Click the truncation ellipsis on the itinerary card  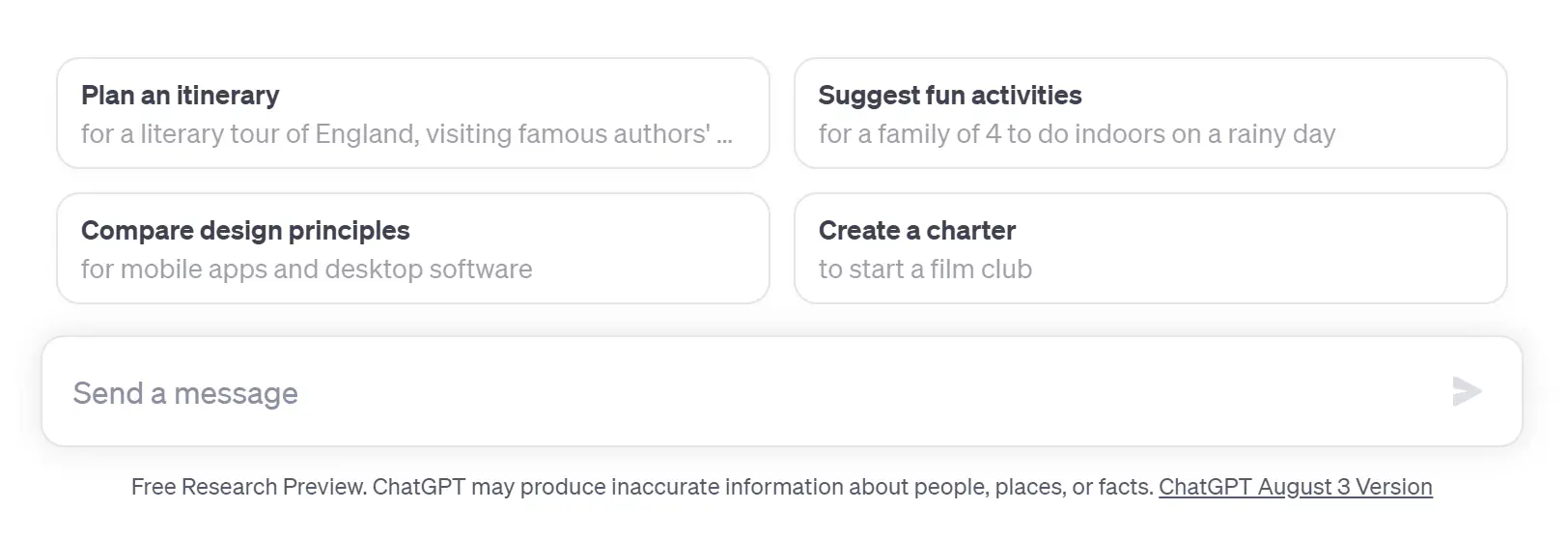click(725, 136)
